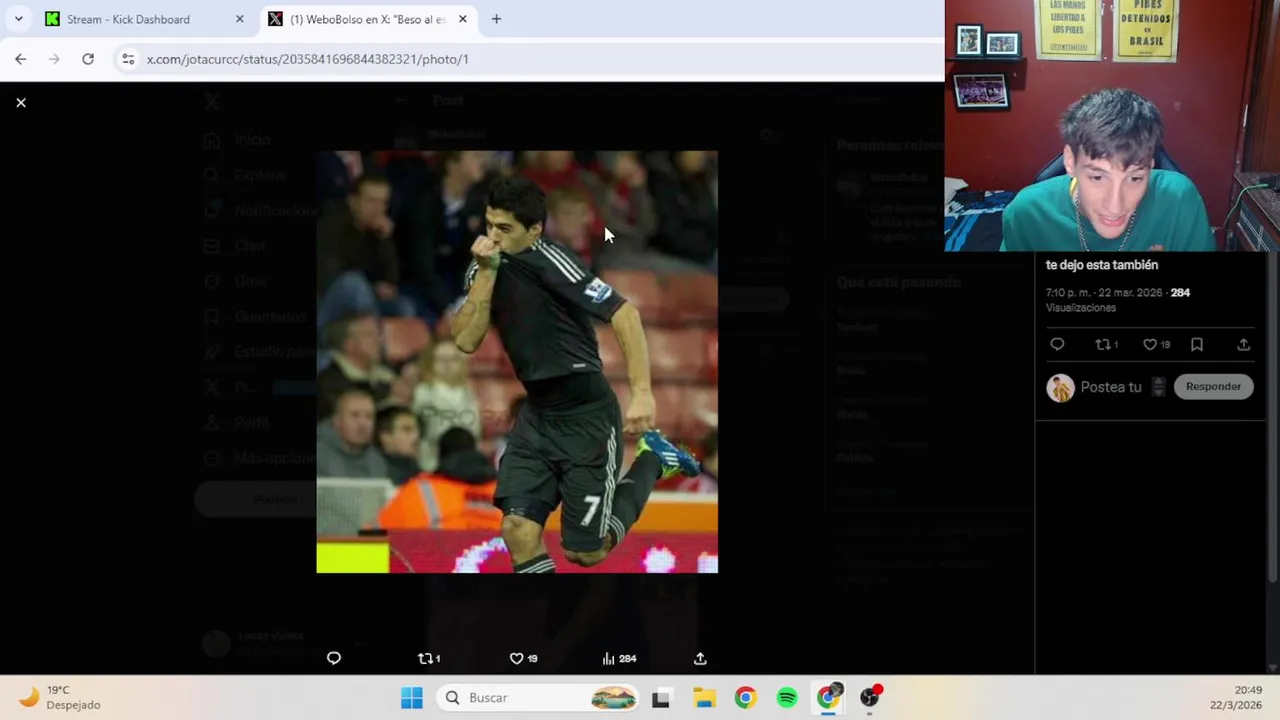Open Task View on the taskbar
The image size is (1280, 720).
(x=661, y=698)
